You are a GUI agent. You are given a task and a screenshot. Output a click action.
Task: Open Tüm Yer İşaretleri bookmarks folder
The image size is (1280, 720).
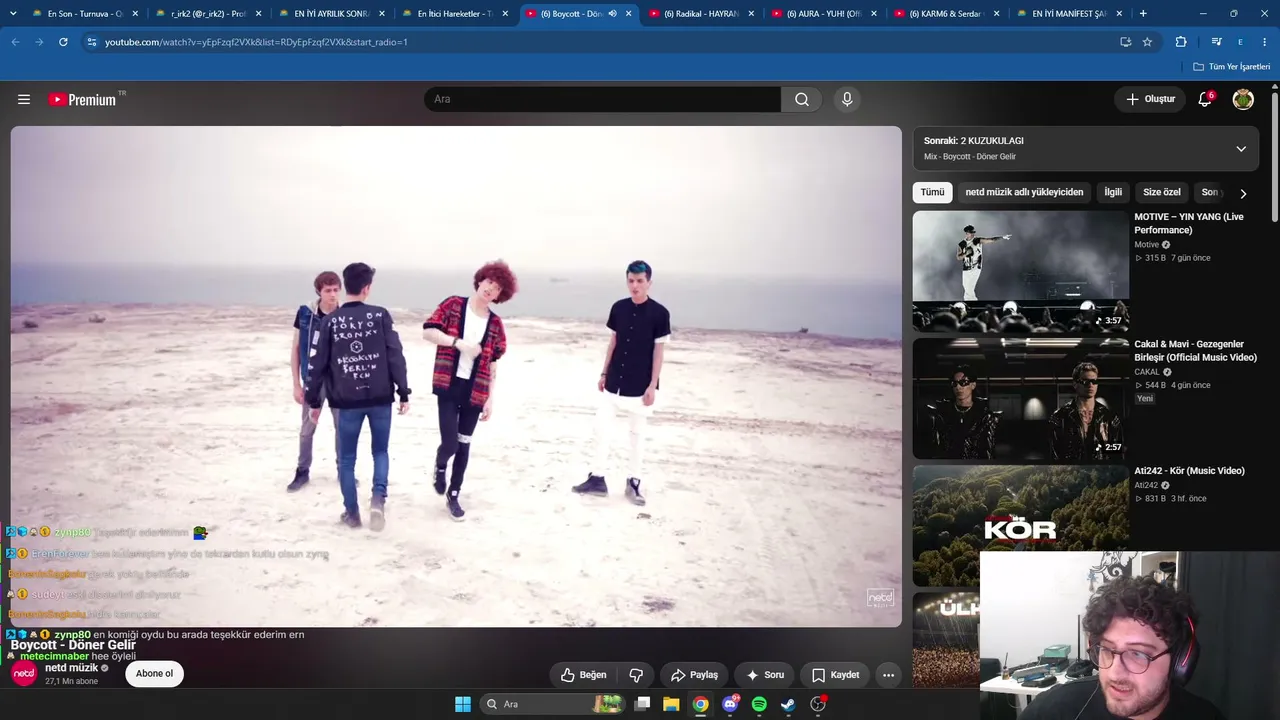[1231, 67]
